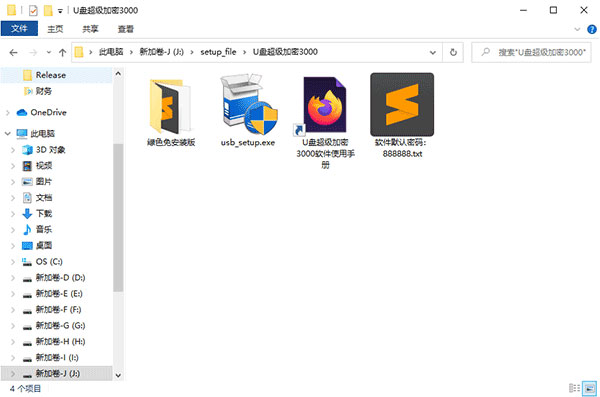
Task: Click 新加卷-J (J:) in the breadcrumb
Action: click(x=161, y=52)
